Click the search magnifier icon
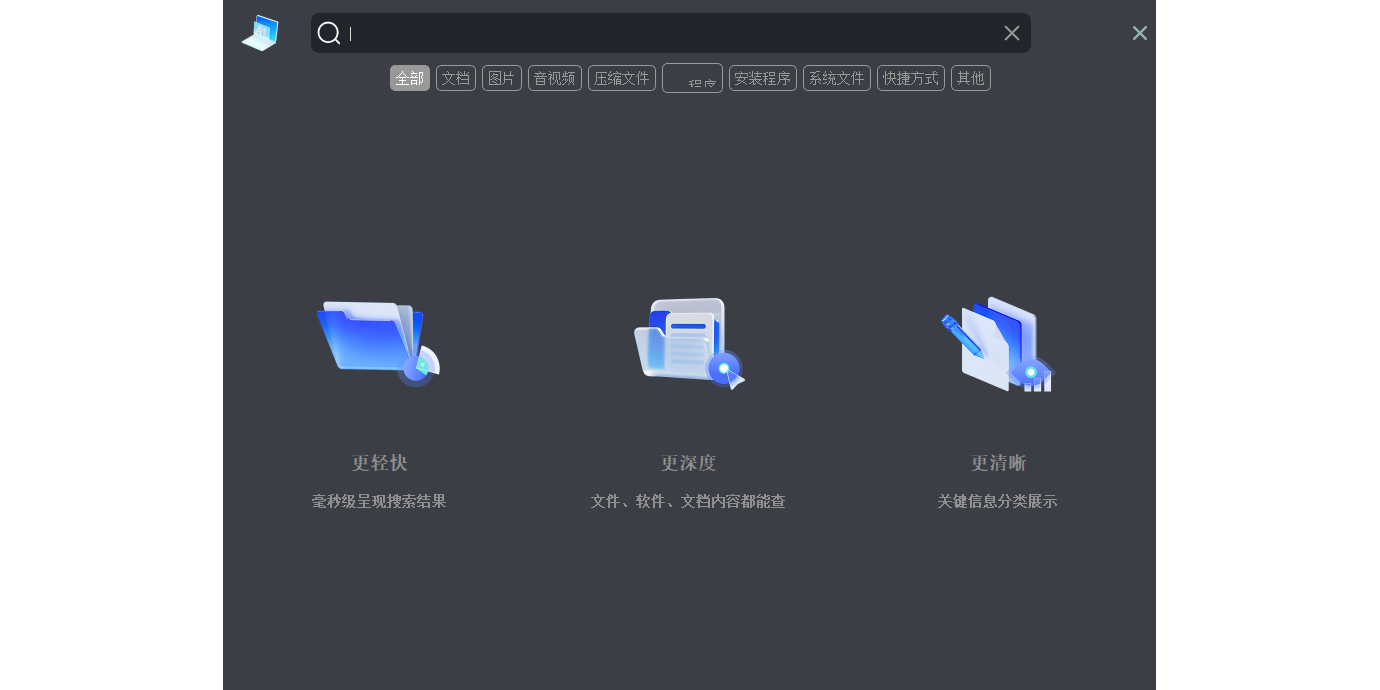The width and height of the screenshot is (1380, 690). coord(329,33)
